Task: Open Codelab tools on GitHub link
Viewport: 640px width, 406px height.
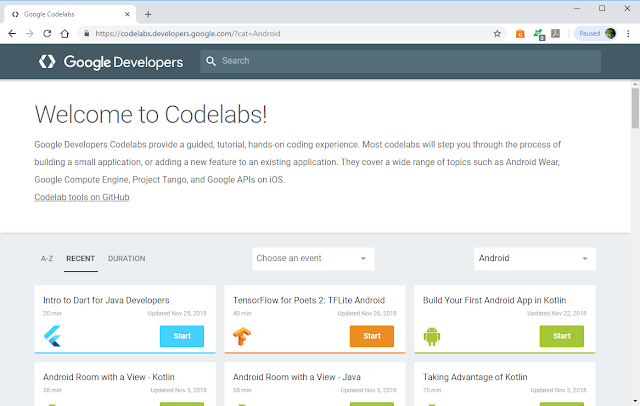Action: 82,197
